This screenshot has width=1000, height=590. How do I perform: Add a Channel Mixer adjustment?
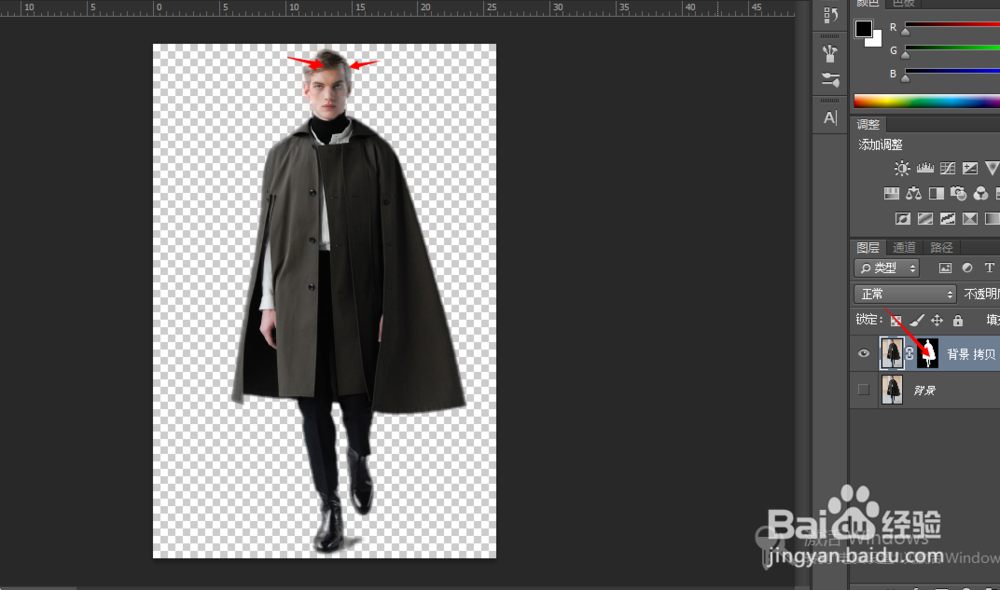tap(981, 193)
